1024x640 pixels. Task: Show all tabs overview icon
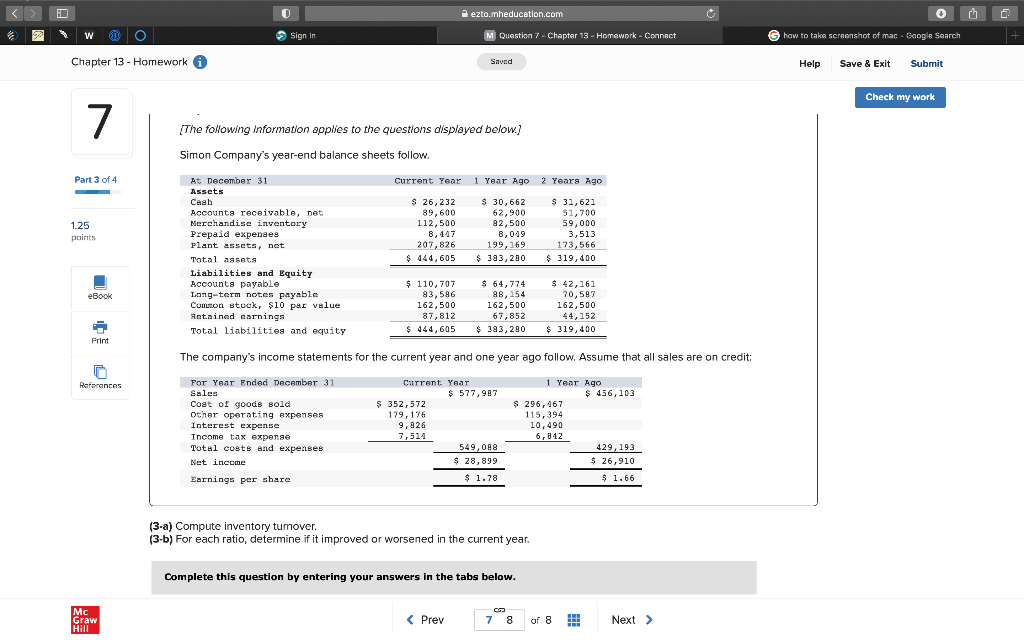pos(1004,13)
